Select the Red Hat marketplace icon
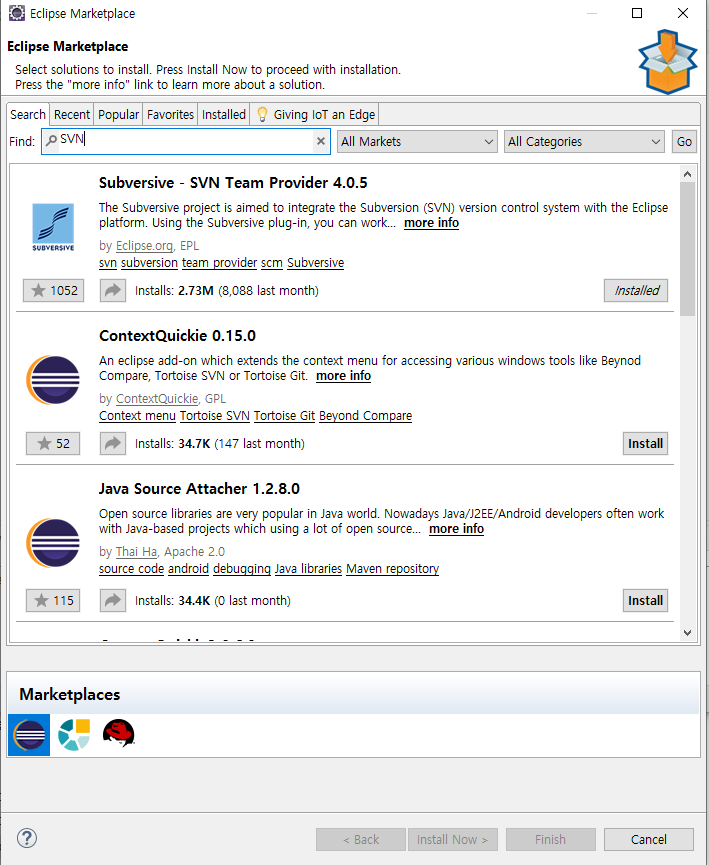This screenshot has height=865, width=709. pos(119,734)
